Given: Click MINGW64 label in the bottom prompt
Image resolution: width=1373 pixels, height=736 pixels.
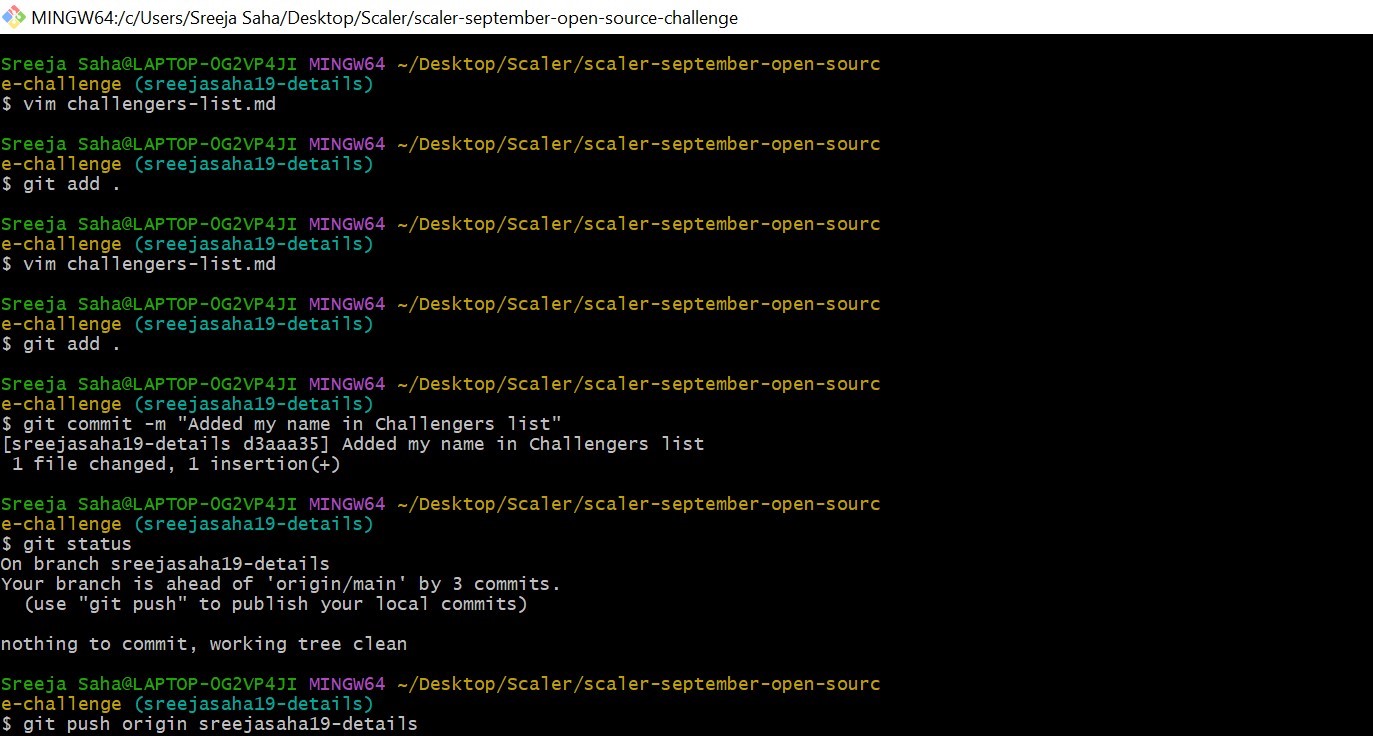Looking at the screenshot, I should (346, 684).
